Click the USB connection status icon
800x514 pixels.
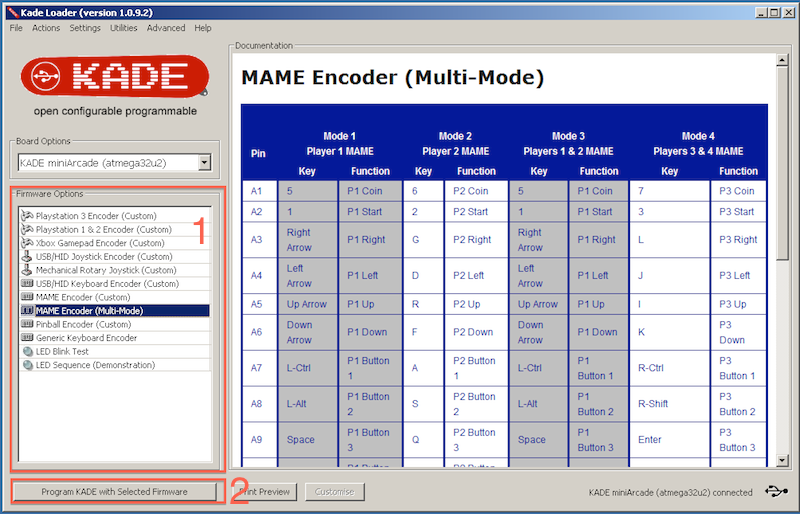776,492
